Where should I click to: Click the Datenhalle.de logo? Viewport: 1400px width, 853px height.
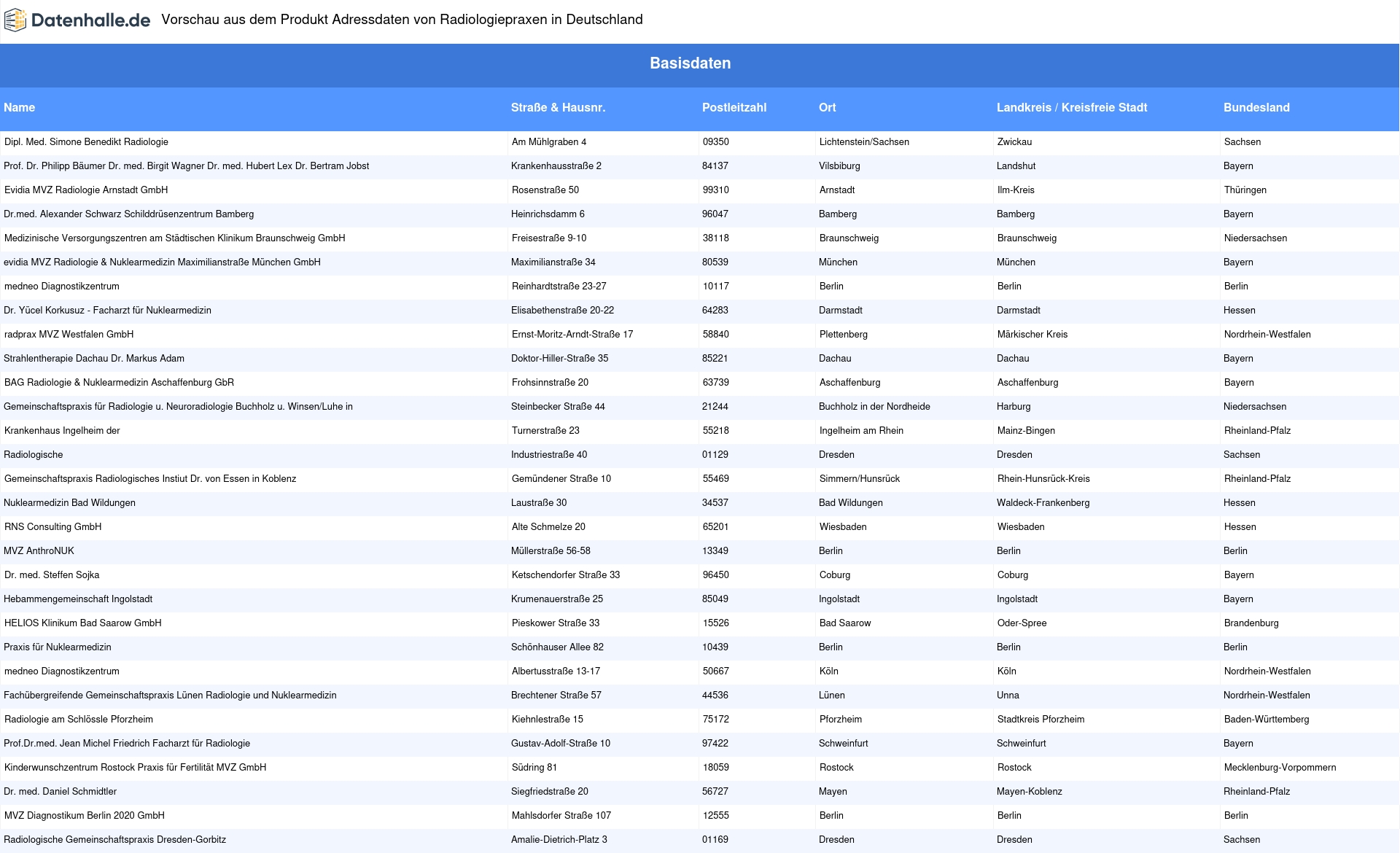(x=77, y=20)
